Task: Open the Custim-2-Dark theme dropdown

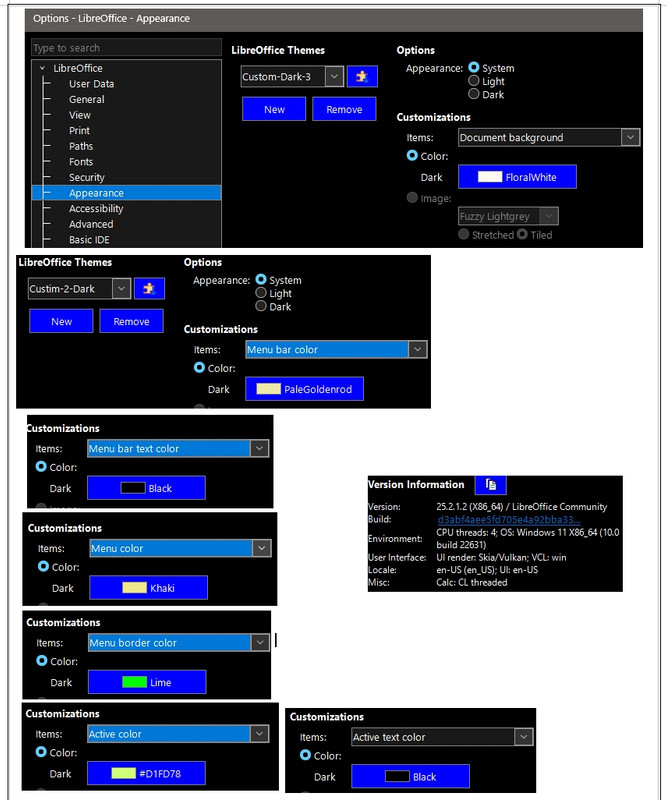Action: (121, 289)
